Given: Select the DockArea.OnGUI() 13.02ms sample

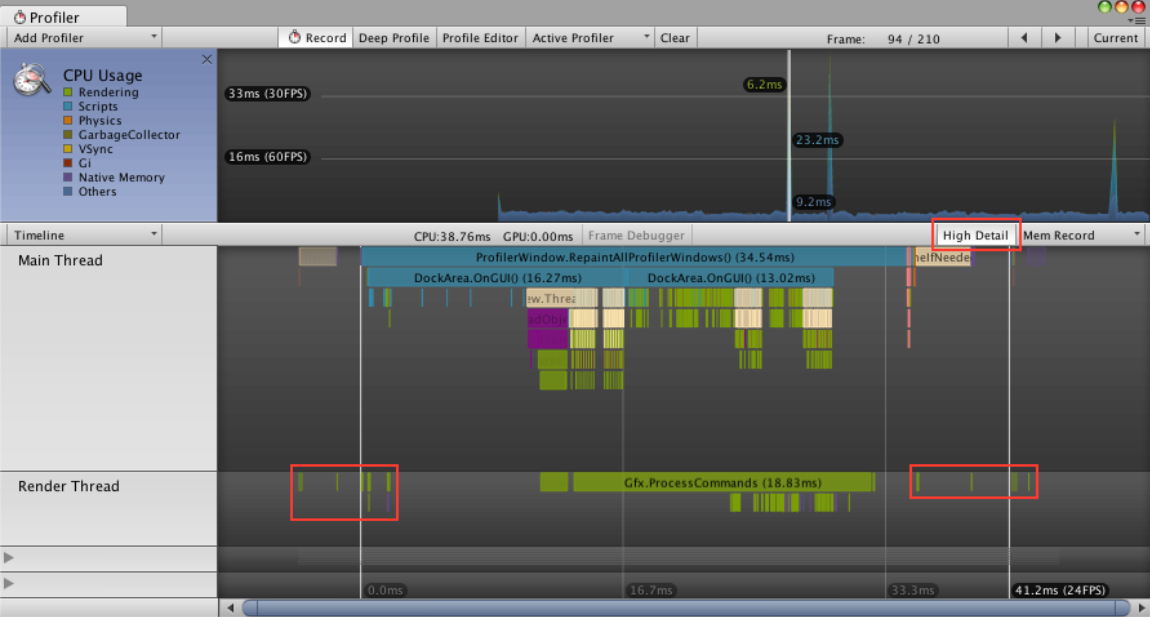Looking at the screenshot, I should point(730,277).
